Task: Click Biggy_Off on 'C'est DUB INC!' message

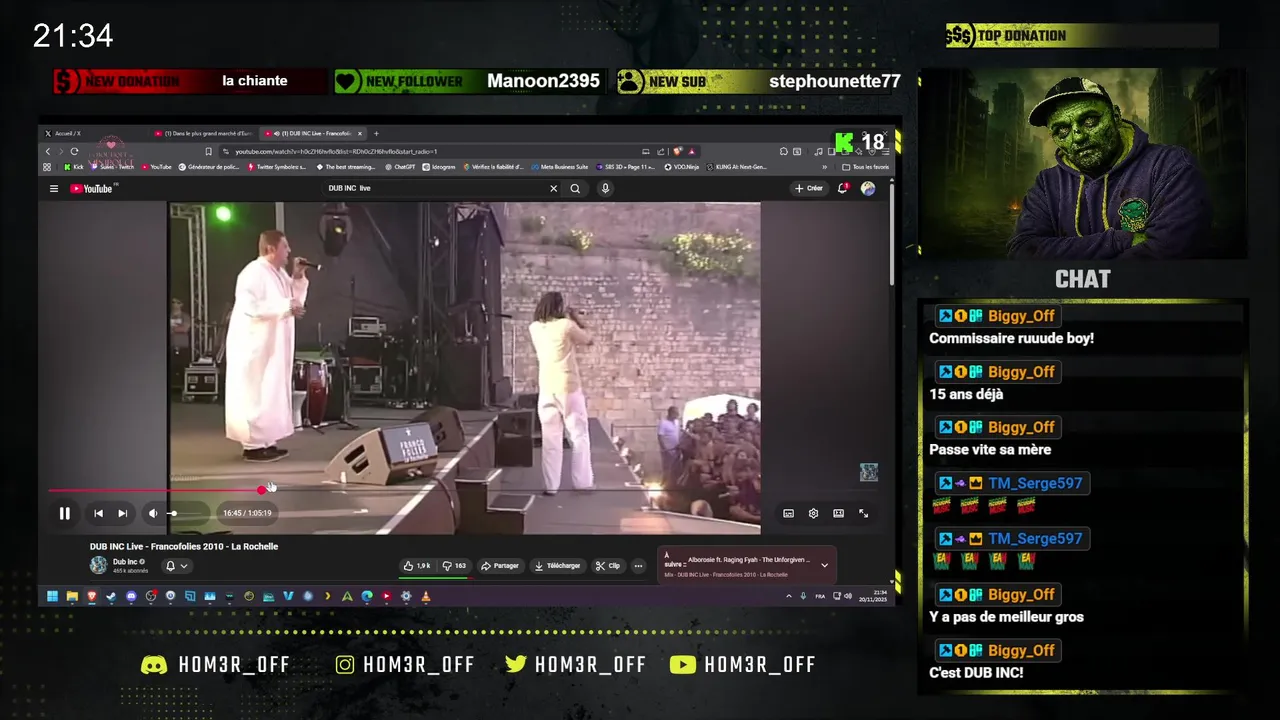Action: (x=1021, y=650)
